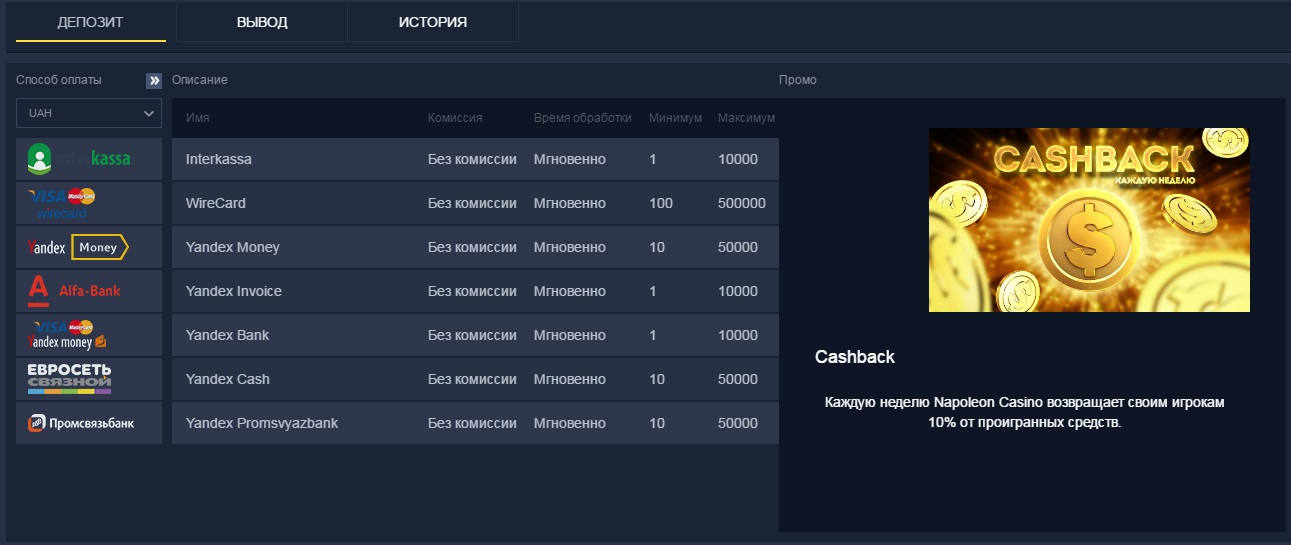Click Мгновенно in the Yandex Invoice row
Screen dimensions: 1291x545
[x=570, y=291]
